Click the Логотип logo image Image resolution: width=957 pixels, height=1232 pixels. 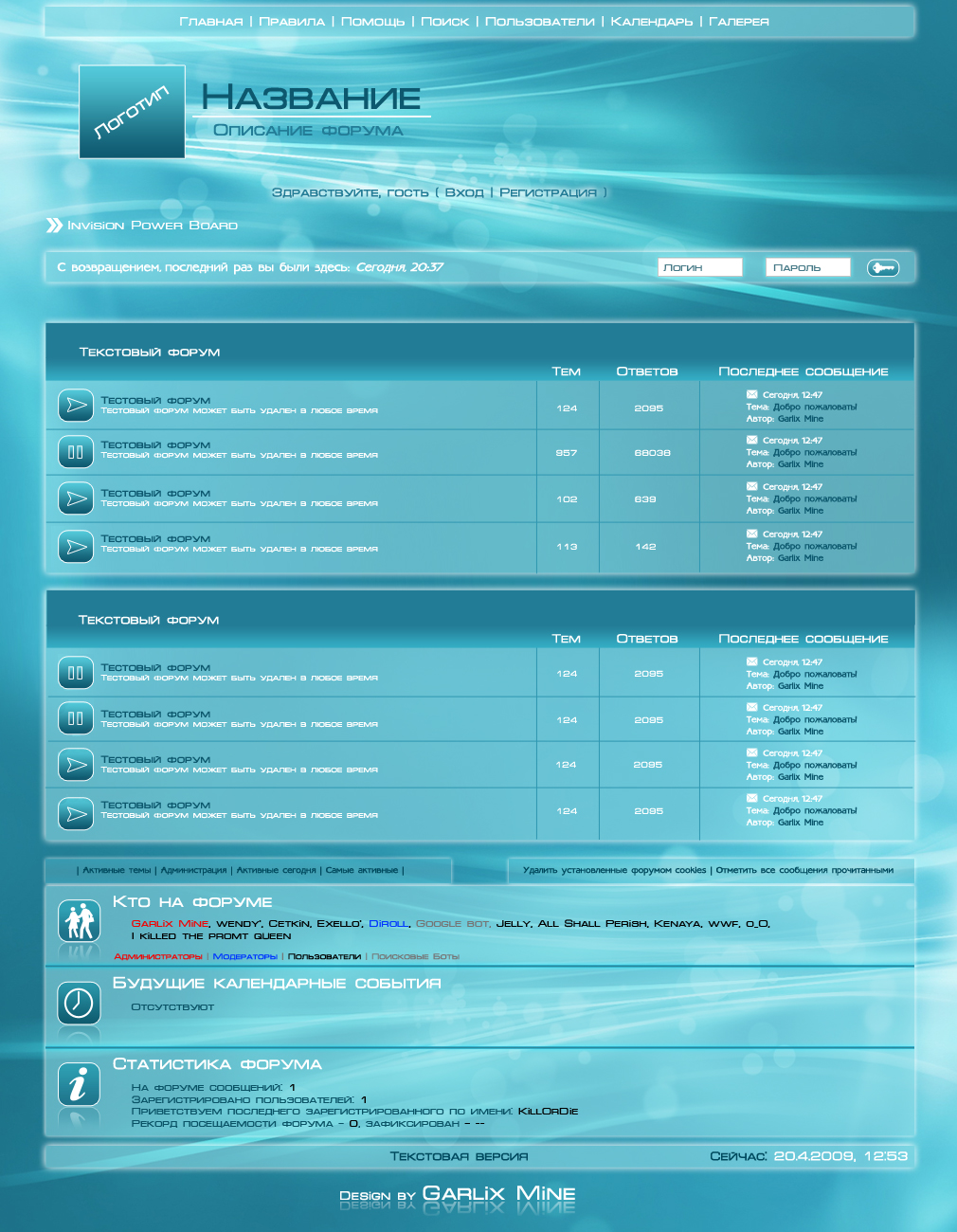click(132, 111)
